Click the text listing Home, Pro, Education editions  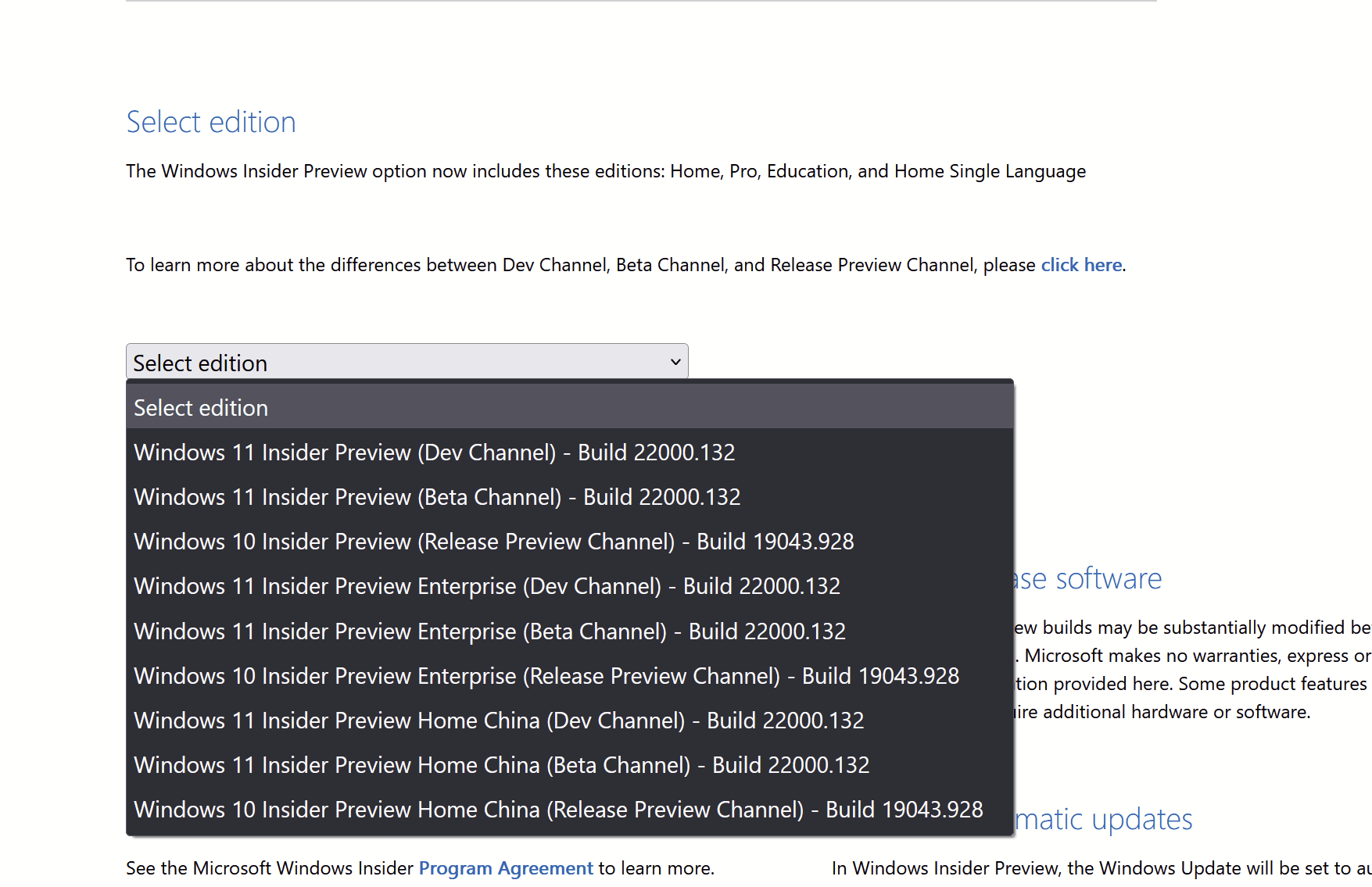(606, 171)
